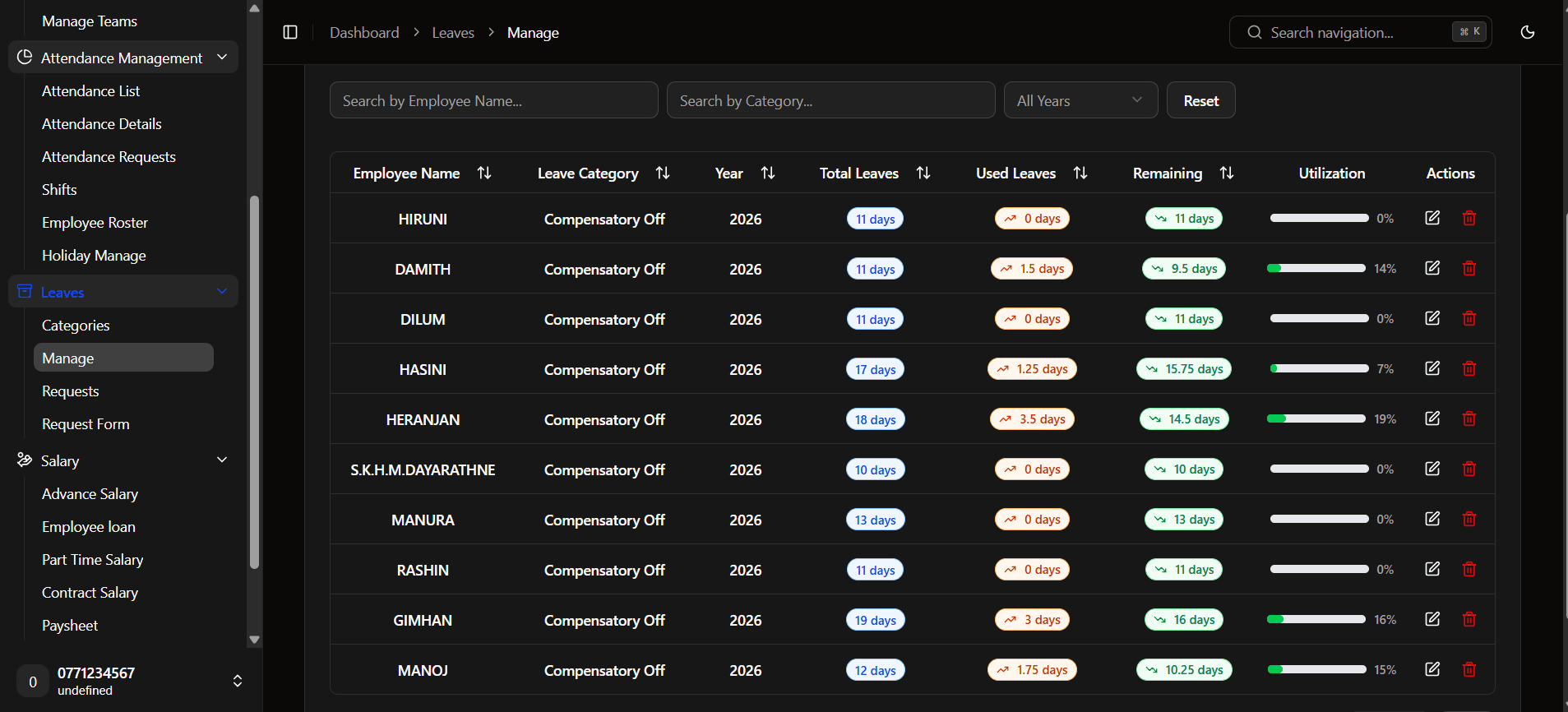Delete DILUM's leave record
Viewport: 1568px width, 712px height.
(x=1469, y=318)
